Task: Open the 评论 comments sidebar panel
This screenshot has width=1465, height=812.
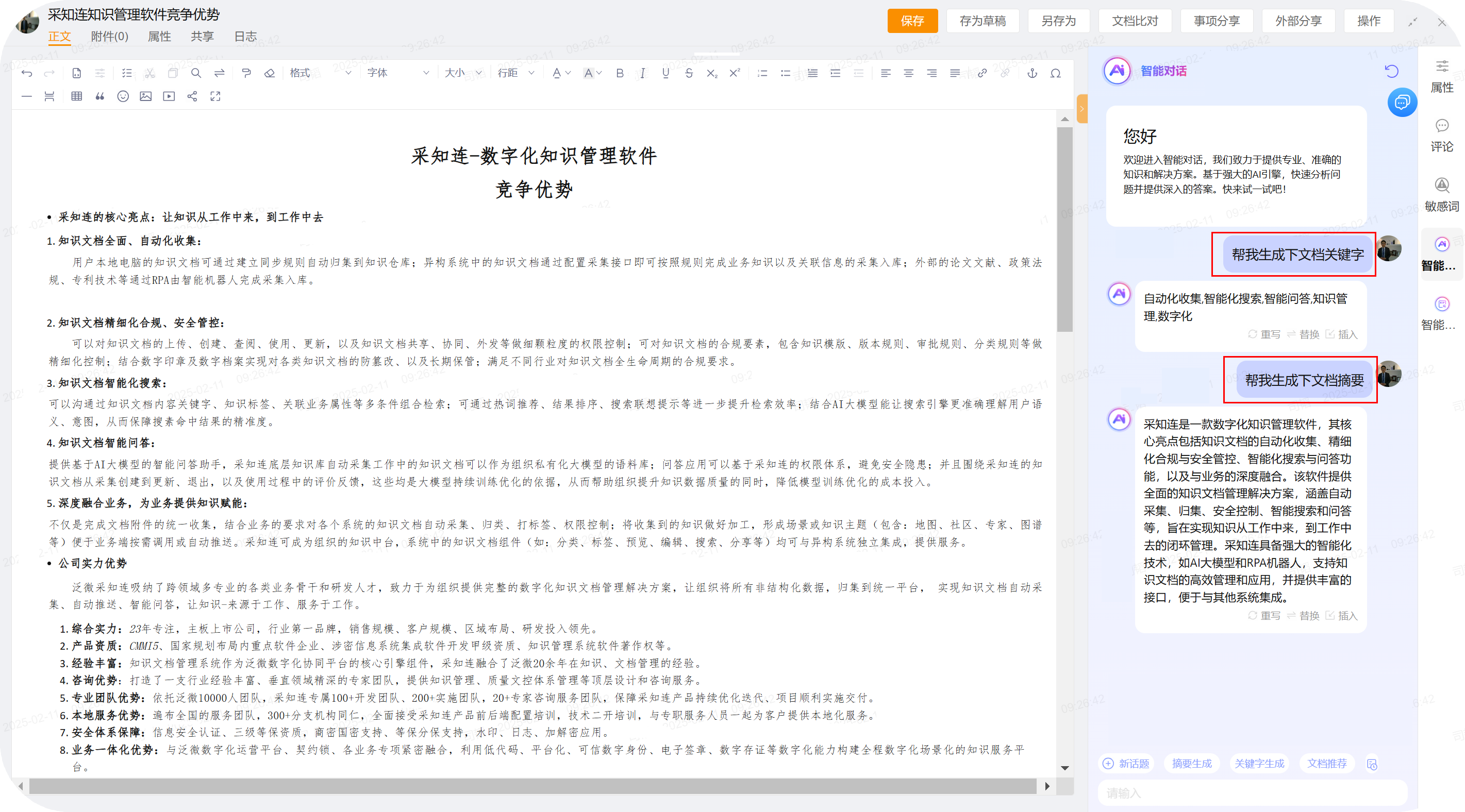Action: [1442, 136]
